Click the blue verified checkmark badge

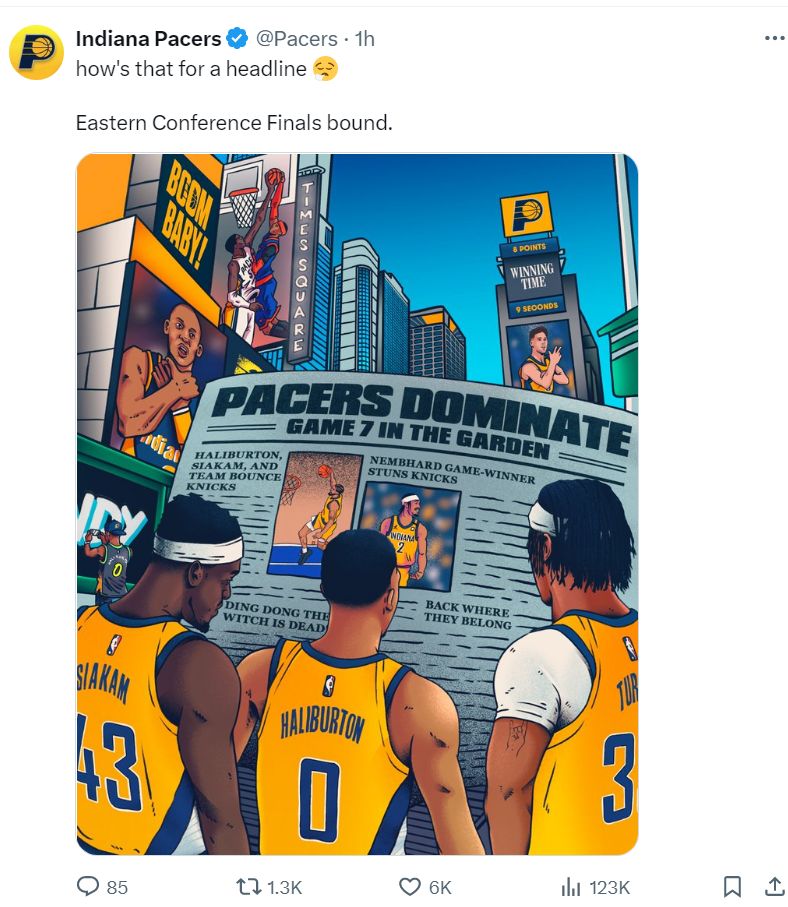coord(237,39)
